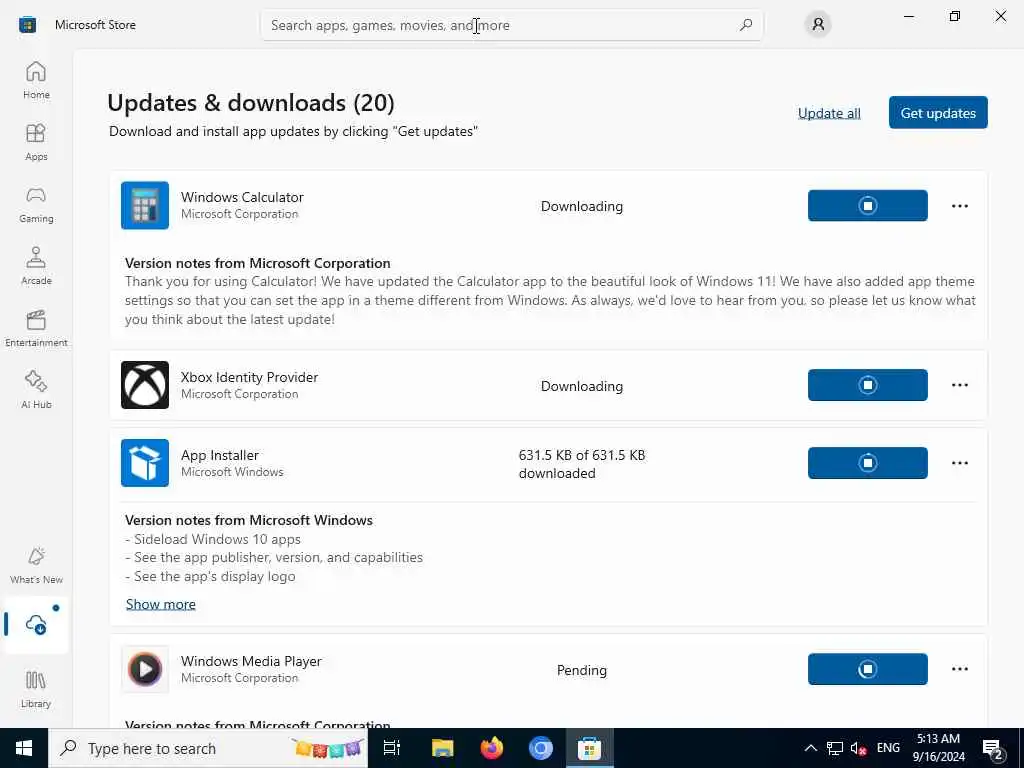Screen dimensions: 1024x768
Task: Show hidden system tray icons chevron
Action: click(810, 748)
